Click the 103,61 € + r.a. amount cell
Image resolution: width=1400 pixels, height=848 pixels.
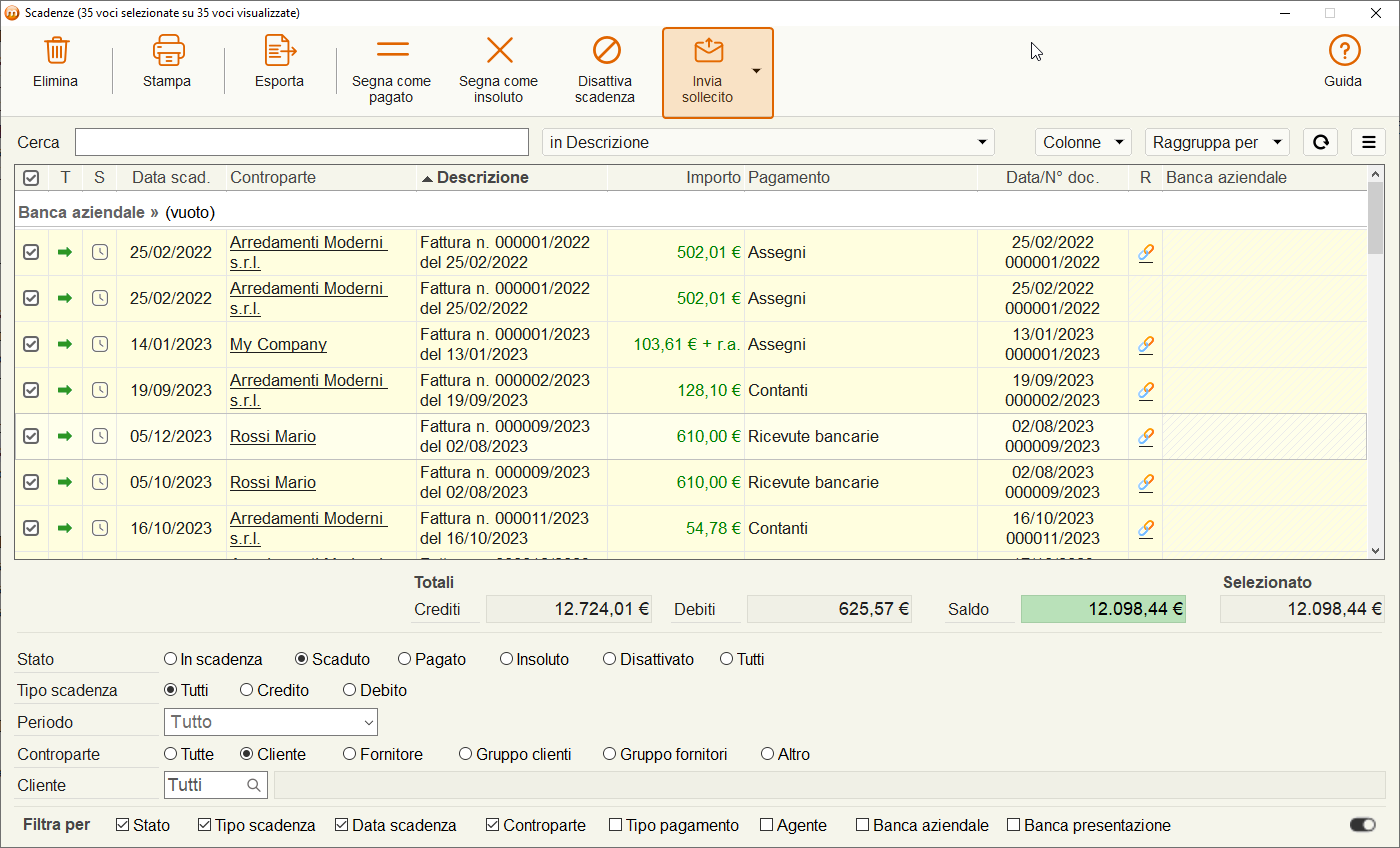[676, 344]
